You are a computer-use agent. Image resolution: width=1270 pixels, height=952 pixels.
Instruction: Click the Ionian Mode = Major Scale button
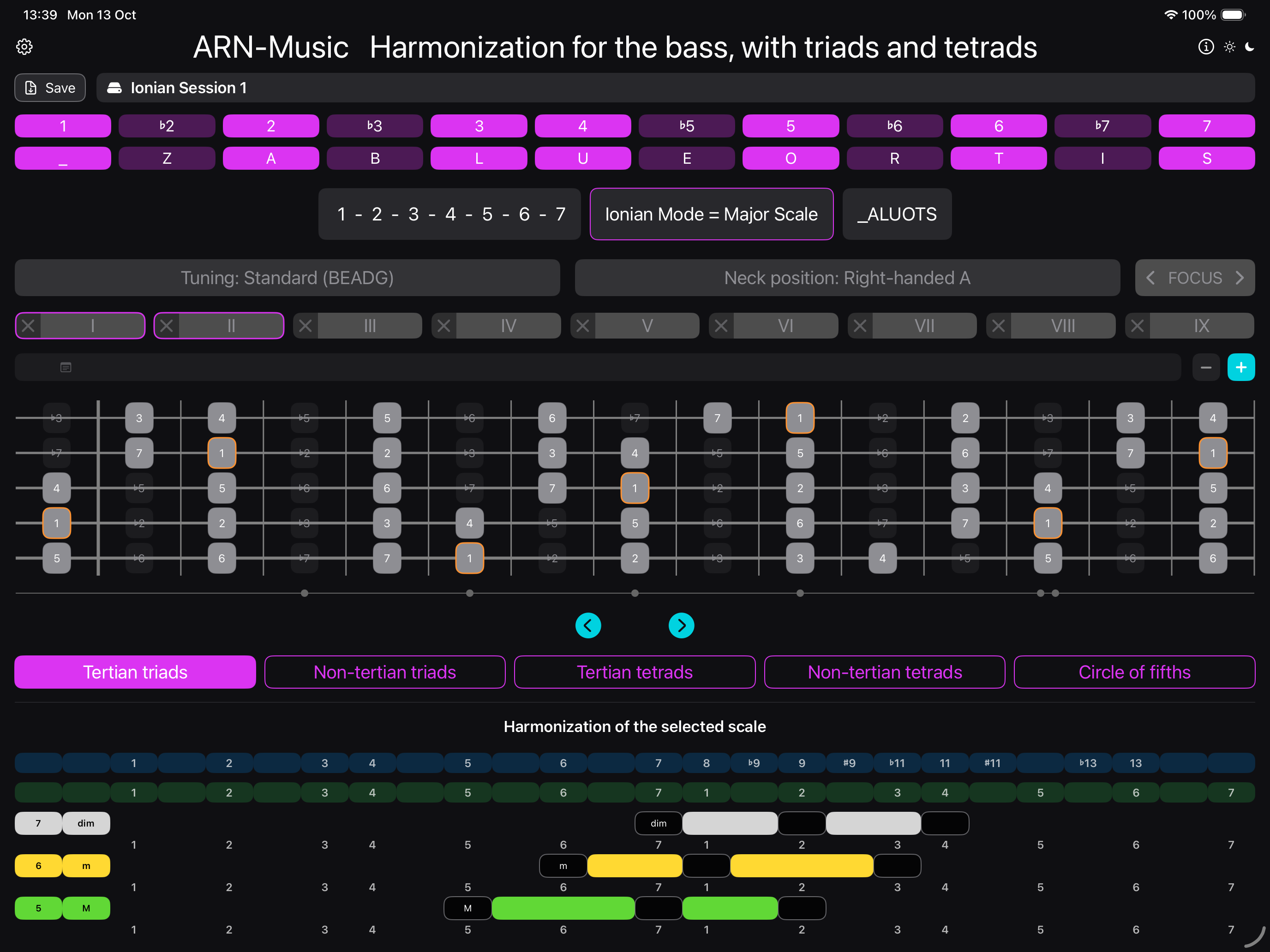point(711,214)
